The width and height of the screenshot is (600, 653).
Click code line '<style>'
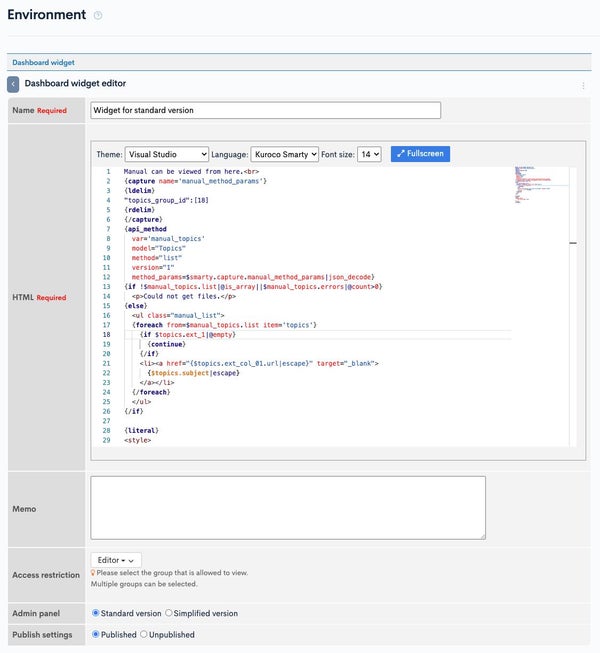tap(137, 440)
